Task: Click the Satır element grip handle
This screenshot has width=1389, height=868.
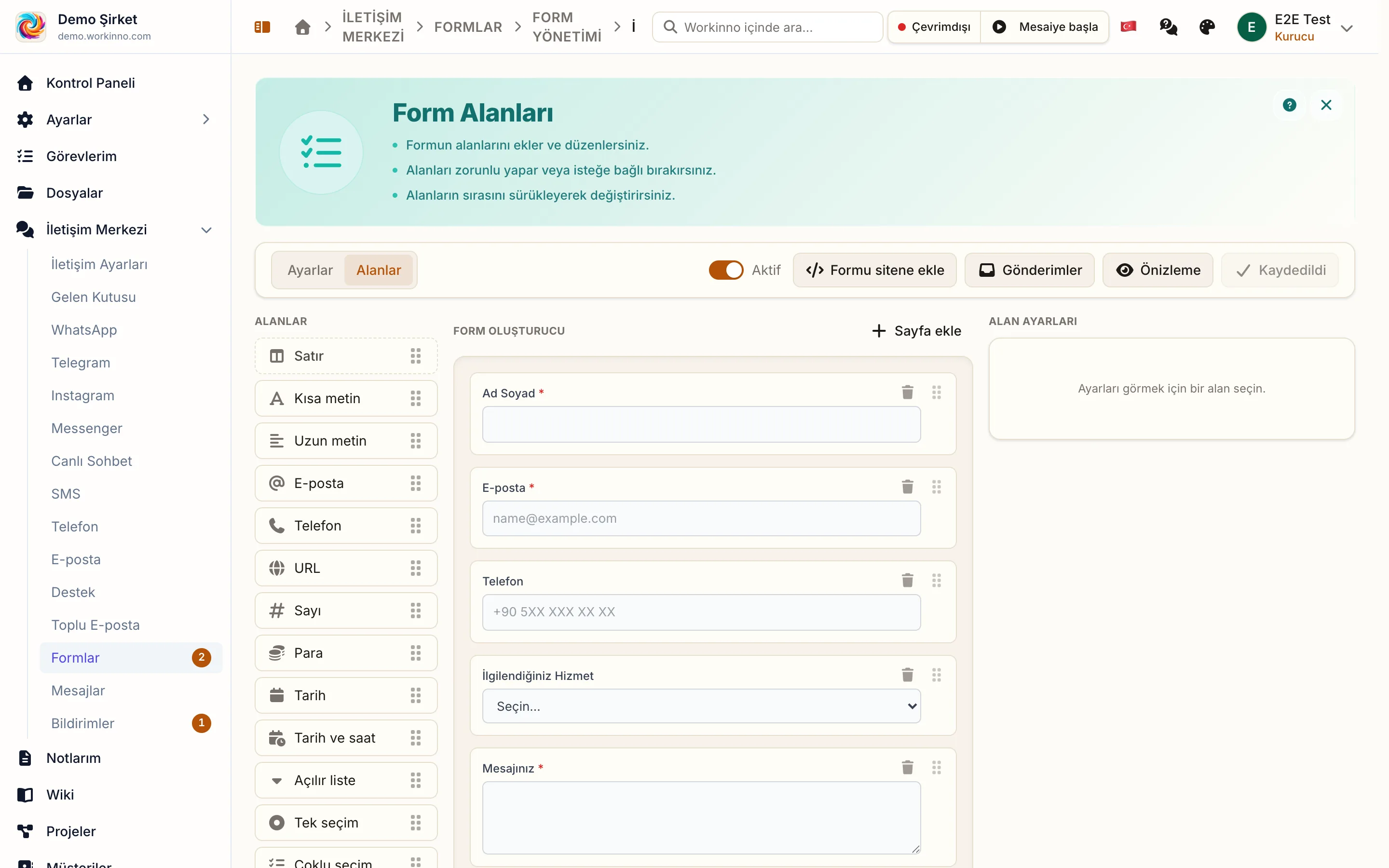Action: [416, 356]
